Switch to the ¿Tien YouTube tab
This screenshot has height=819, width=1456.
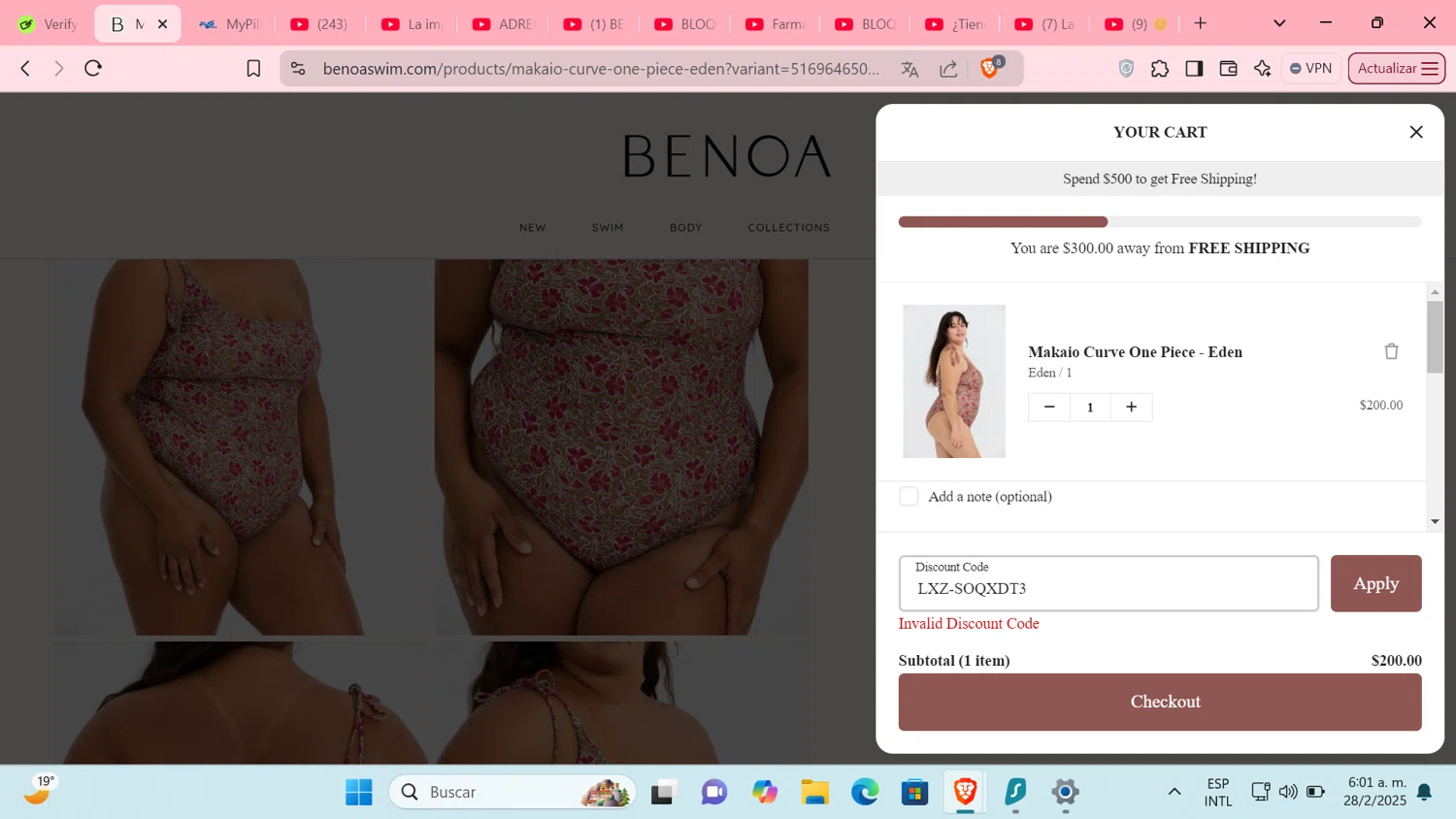coord(956,24)
